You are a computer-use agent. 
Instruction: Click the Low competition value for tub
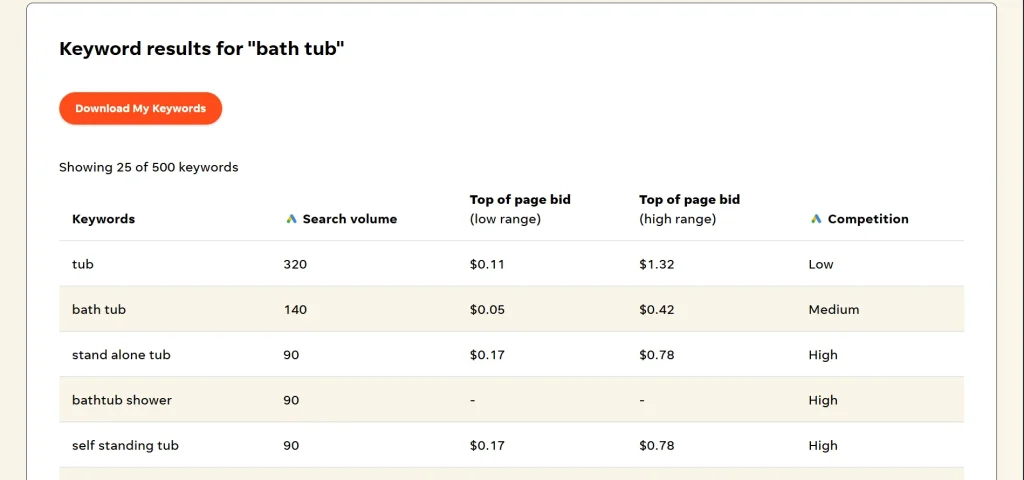coord(820,264)
